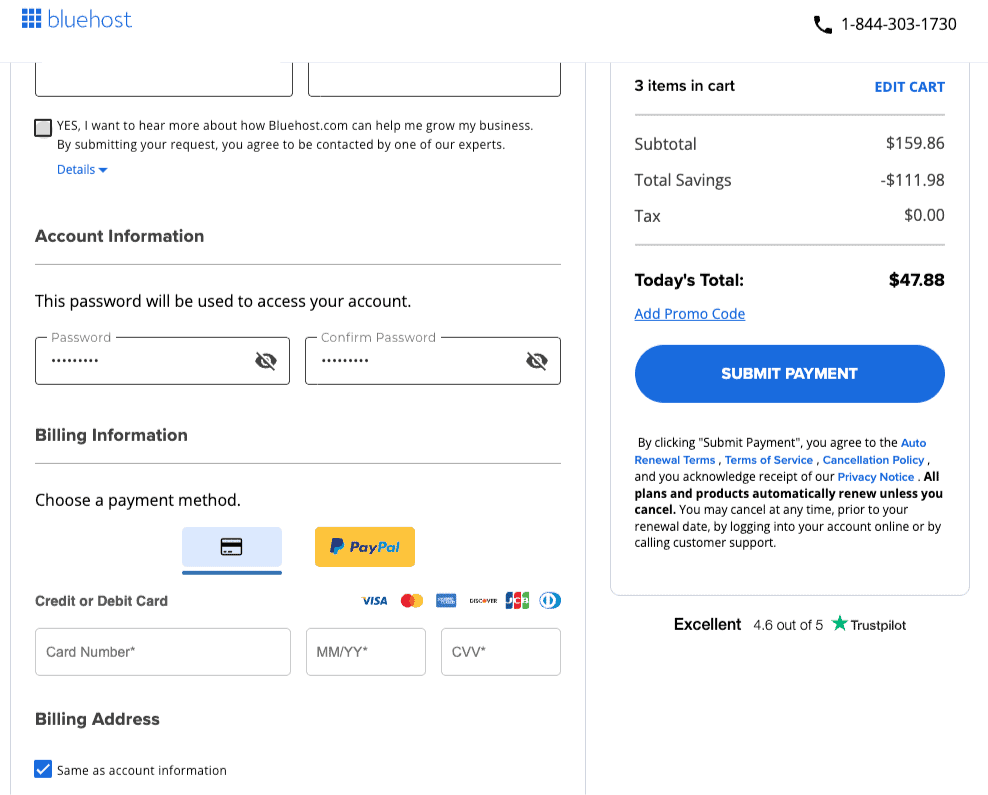Screen dimensions: 988x795
Task: Focus the Card Number field
Action: point(163,652)
